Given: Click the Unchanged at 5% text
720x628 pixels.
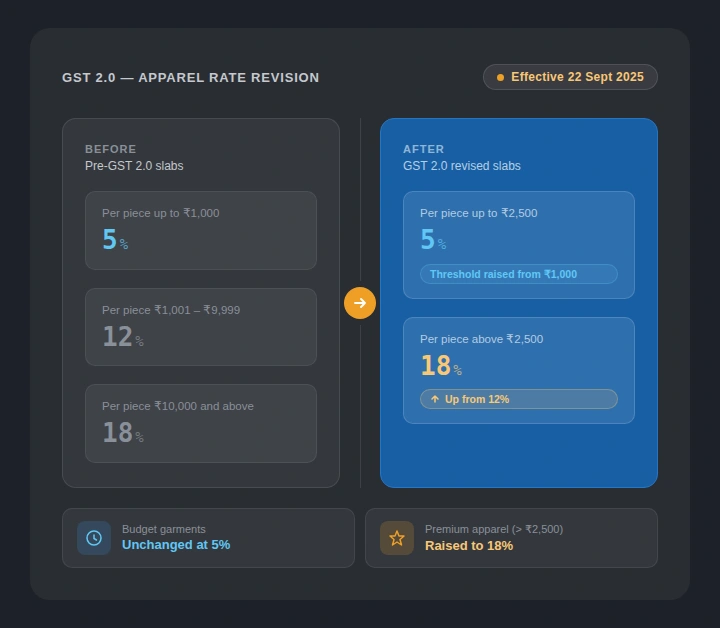Looking at the screenshot, I should tap(176, 545).
